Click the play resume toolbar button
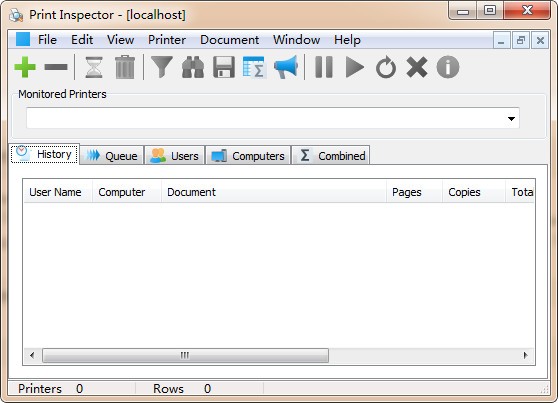The width and height of the screenshot is (558, 403). 355,67
